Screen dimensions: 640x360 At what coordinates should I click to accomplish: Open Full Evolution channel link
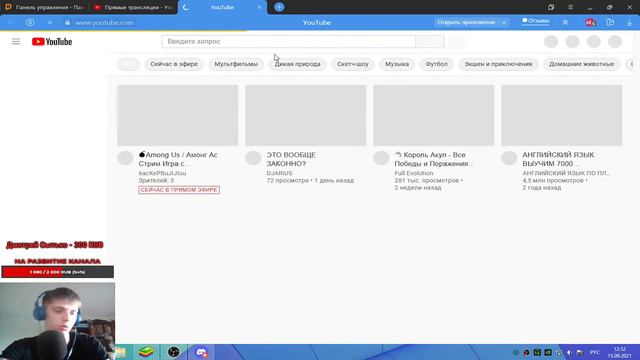pos(414,173)
